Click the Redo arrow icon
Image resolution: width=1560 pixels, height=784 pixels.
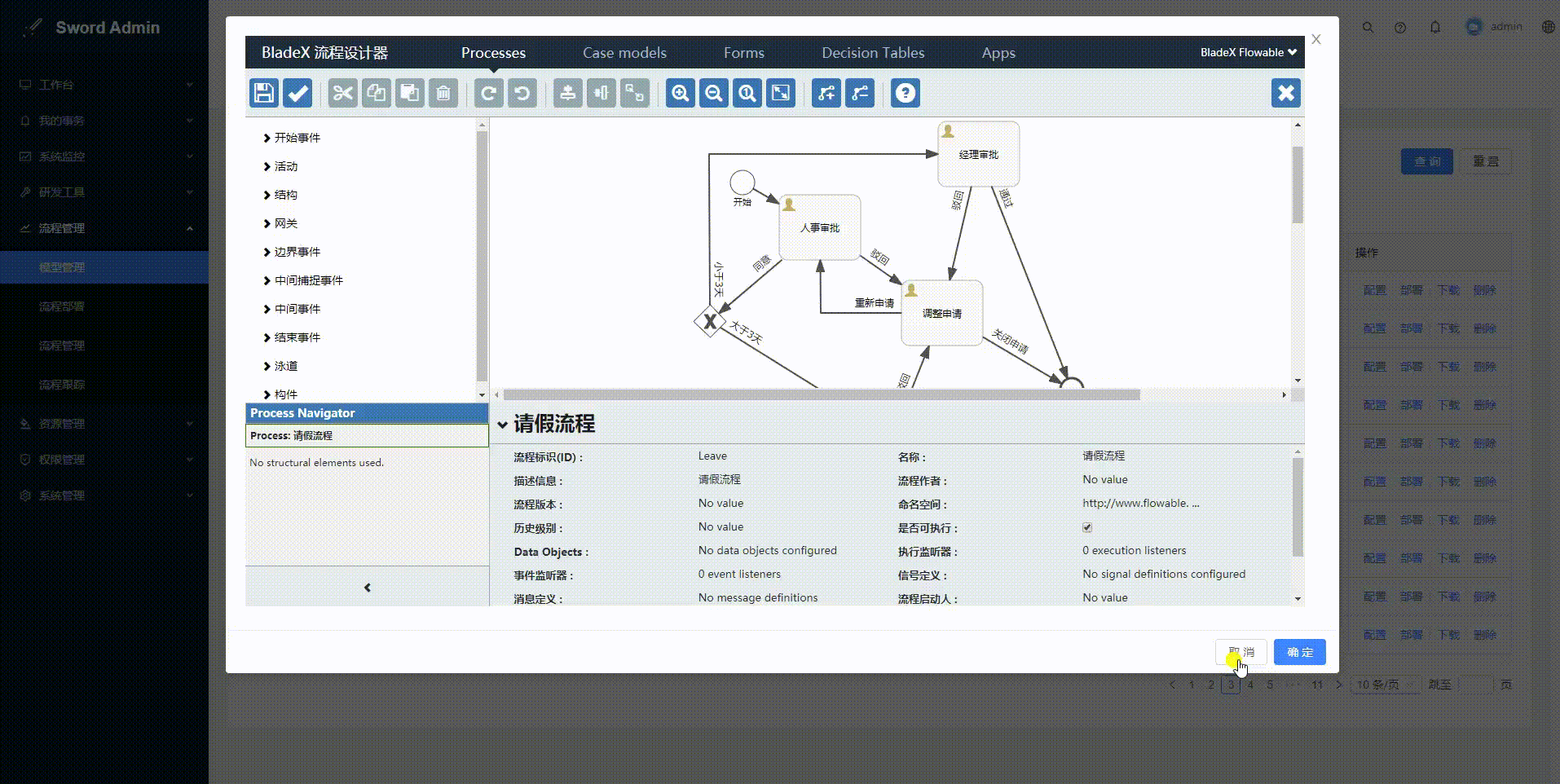pos(489,93)
